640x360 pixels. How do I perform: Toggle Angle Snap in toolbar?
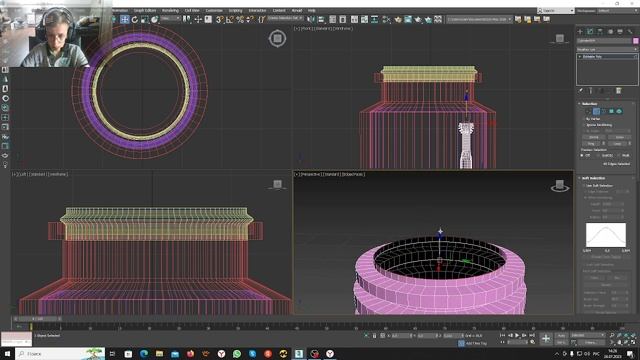[229, 19]
